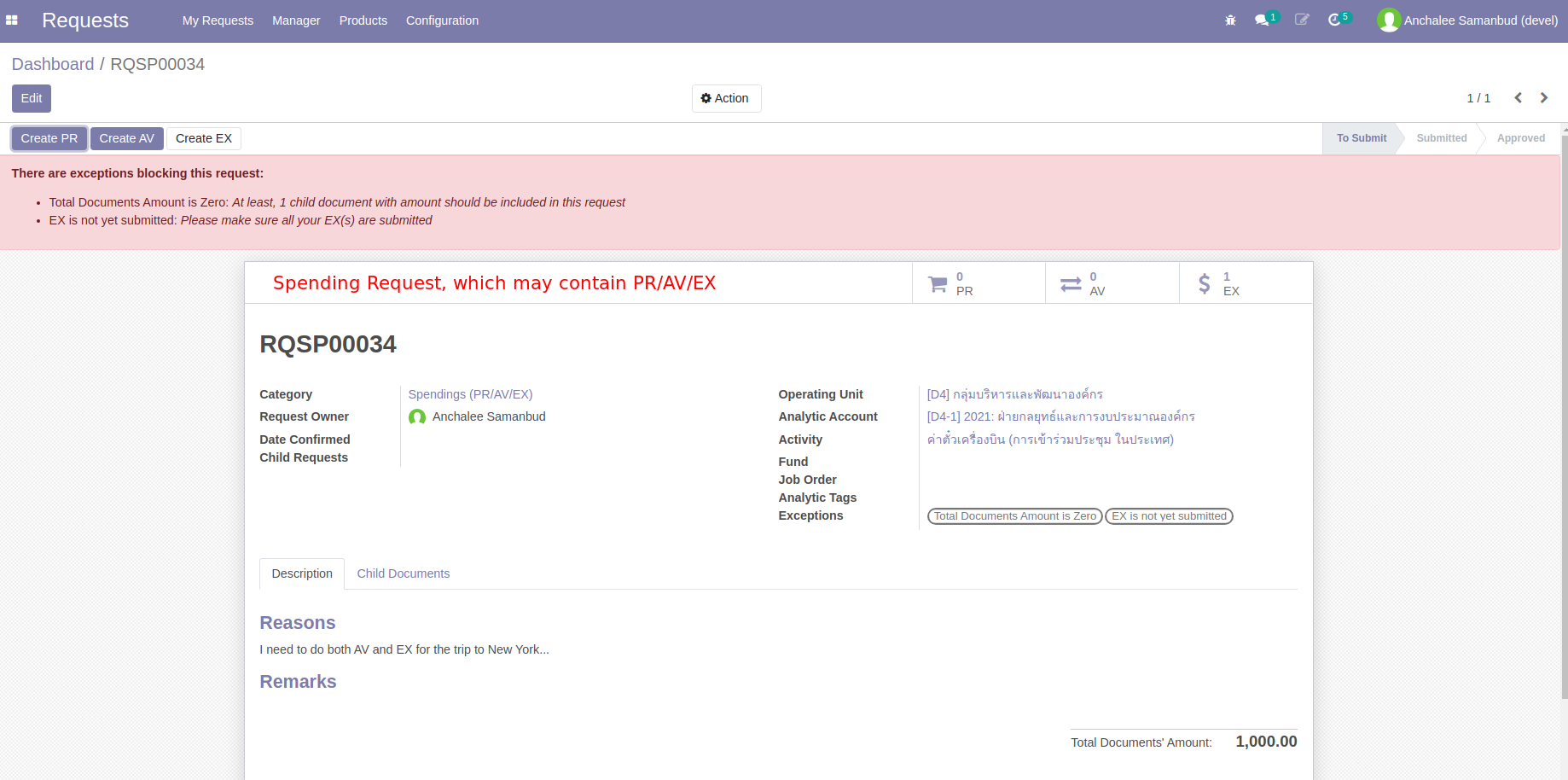
Task: Follow the Dashboard breadcrumb link
Action: pyautogui.click(x=53, y=64)
